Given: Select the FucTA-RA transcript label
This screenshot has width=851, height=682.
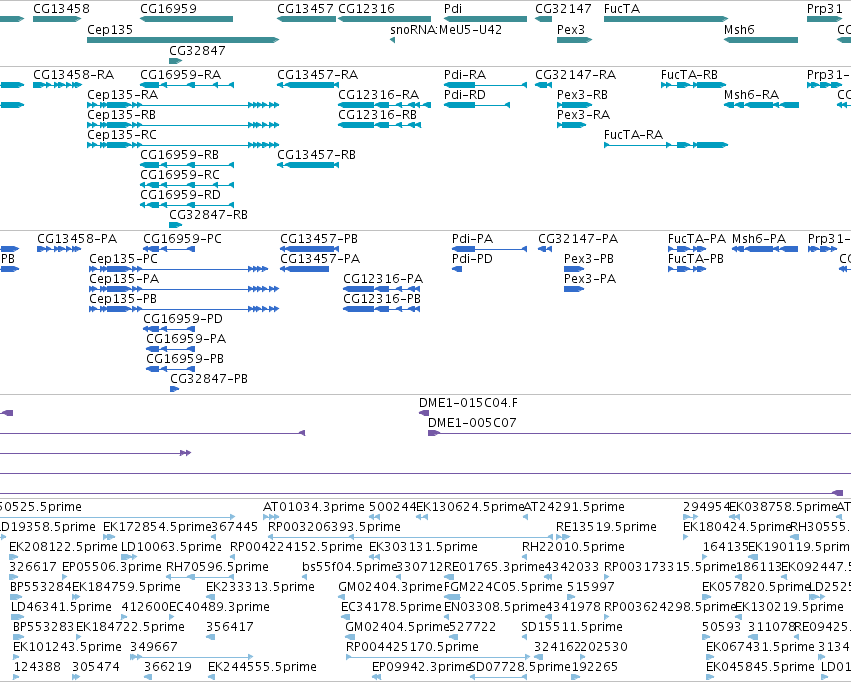Looking at the screenshot, I should pos(633,135).
